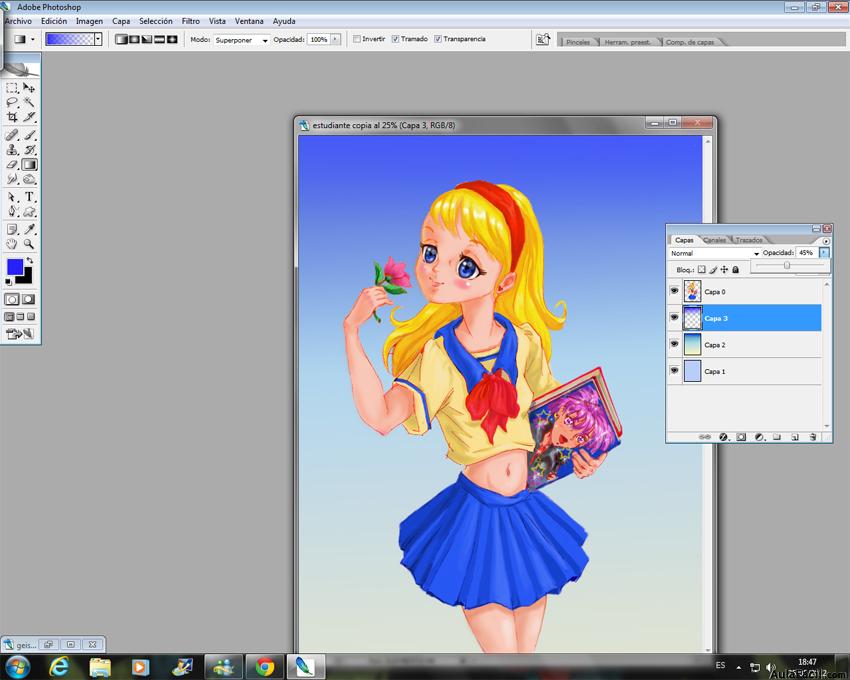Select the Hand tool
Viewport: 850px width, 680px height.
[12, 244]
